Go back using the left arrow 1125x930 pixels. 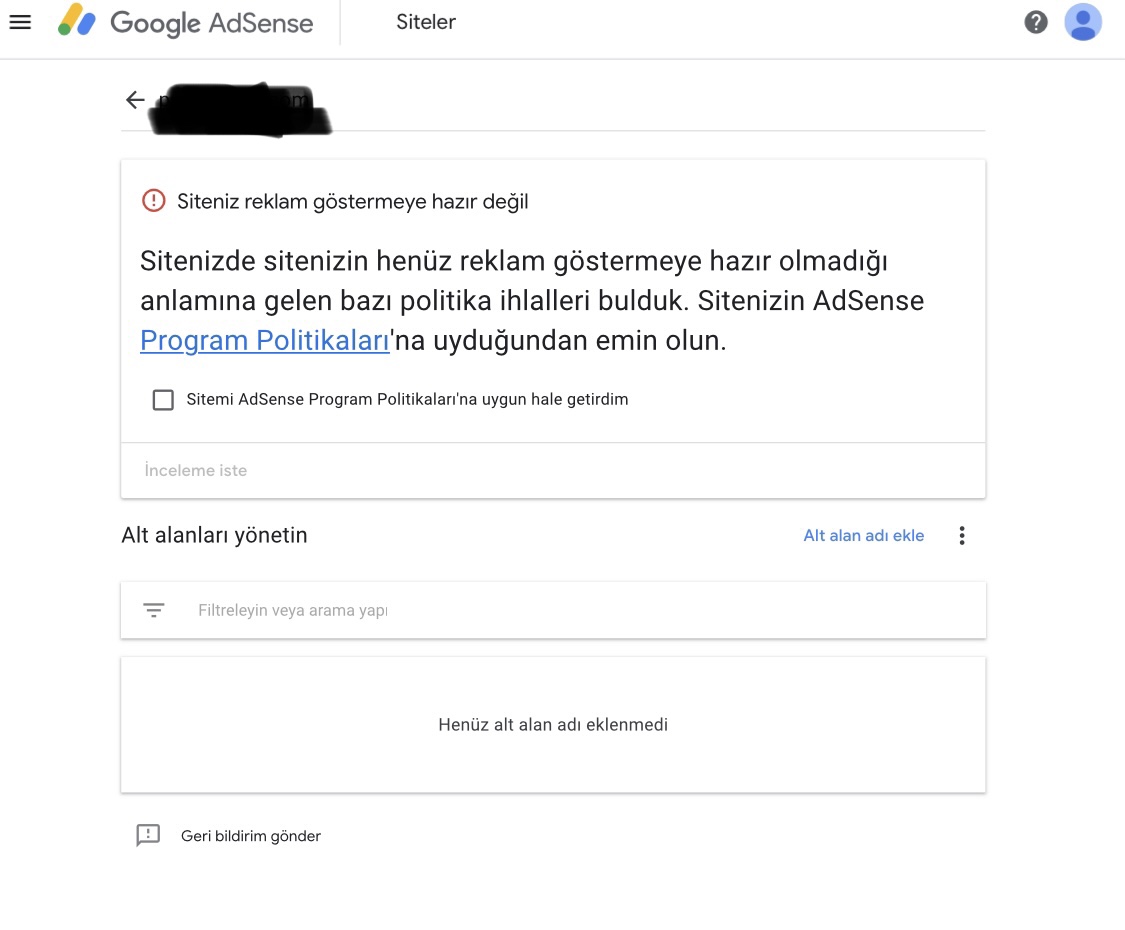135,100
